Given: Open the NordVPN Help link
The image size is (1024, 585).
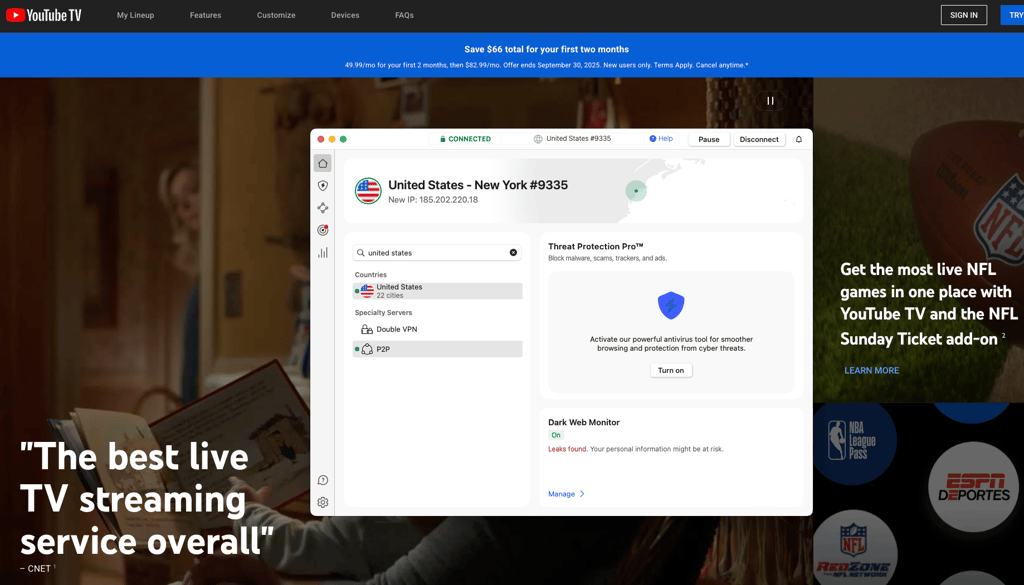Looking at the screenshot, I should (661, 138).
